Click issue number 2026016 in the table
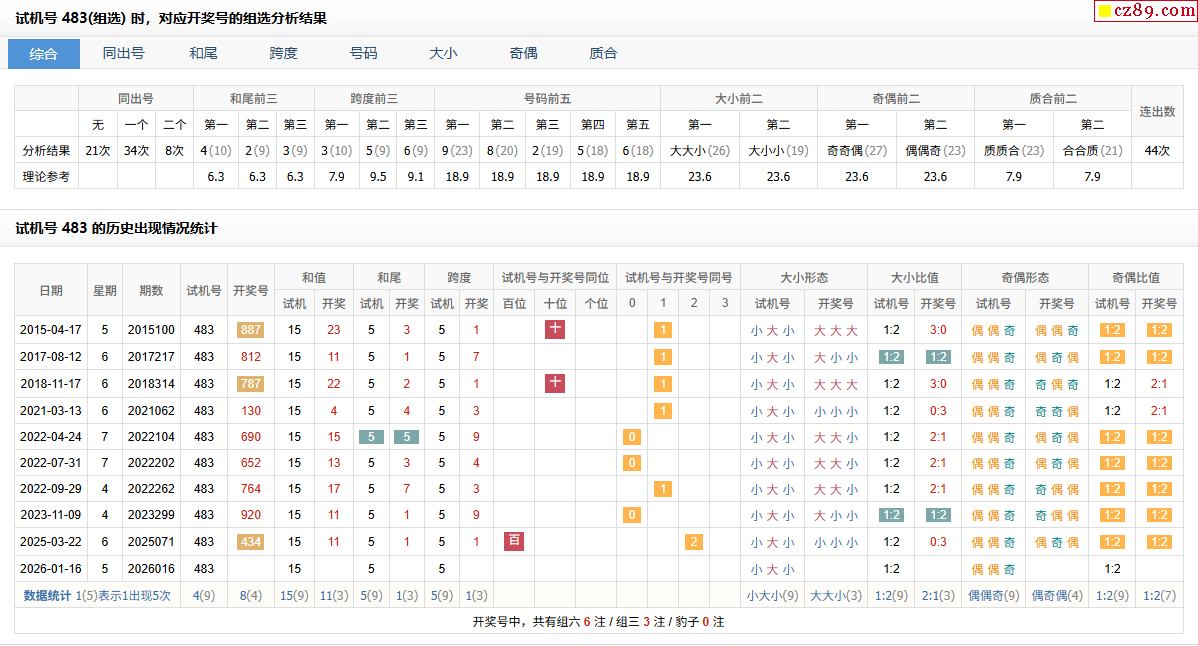The height and width of the screenshot is (646, 1198). click(151, 568)
